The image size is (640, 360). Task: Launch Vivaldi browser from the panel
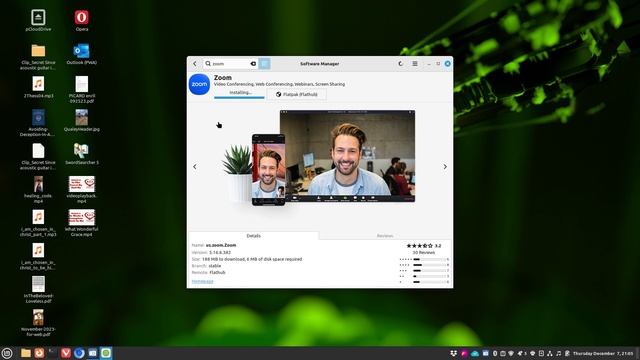click(66, 353)
